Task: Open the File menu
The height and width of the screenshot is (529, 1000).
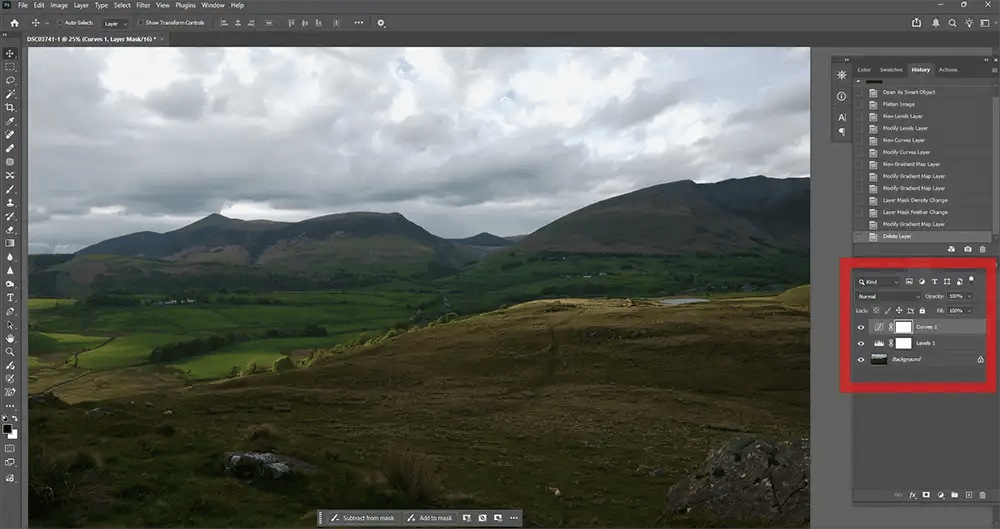Action: (22, 5)
